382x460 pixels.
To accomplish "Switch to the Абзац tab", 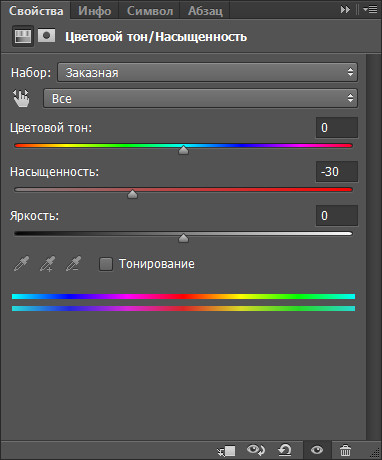I will click(205, 11).
